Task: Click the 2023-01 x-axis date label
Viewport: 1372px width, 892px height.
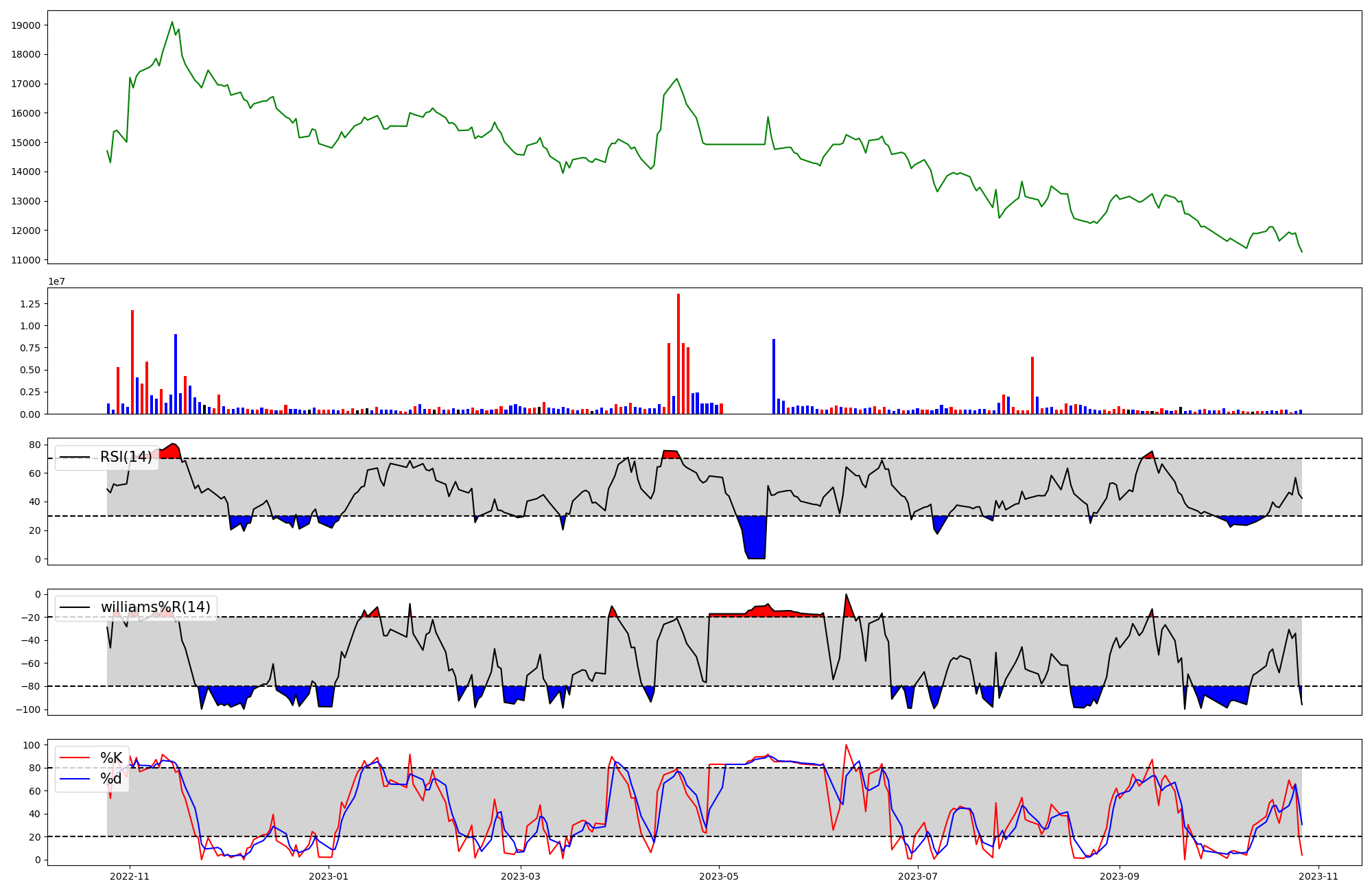Action: coord(329,876)
